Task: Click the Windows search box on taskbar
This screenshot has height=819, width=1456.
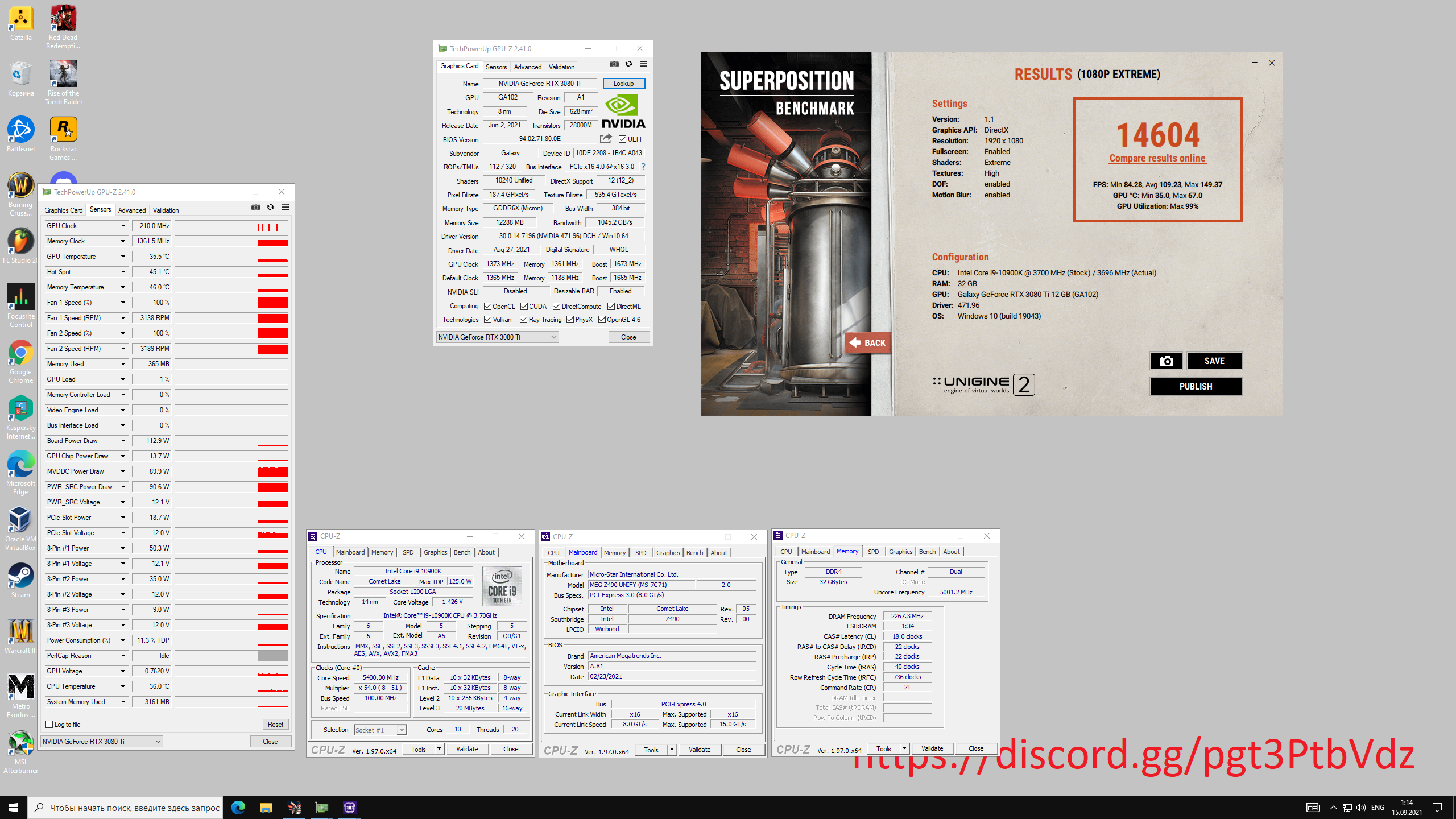Action: pyautogui.click(x=126, y=807)
